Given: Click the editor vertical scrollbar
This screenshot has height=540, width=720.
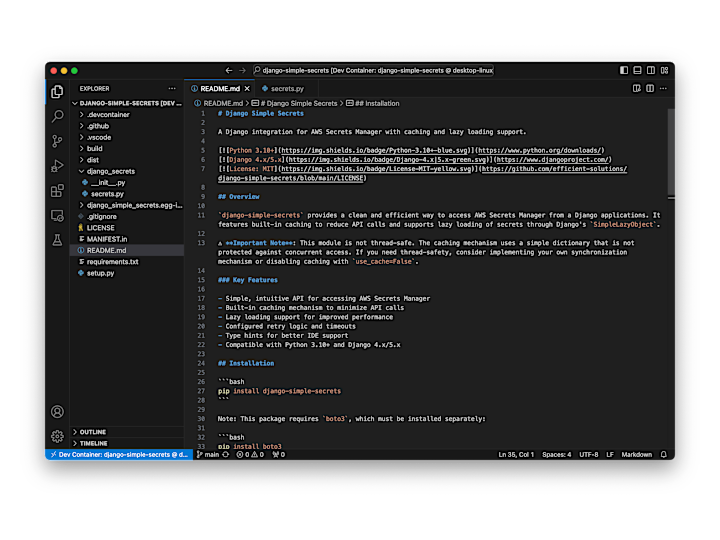Looking at the screenshot, I should coord(671,152).
